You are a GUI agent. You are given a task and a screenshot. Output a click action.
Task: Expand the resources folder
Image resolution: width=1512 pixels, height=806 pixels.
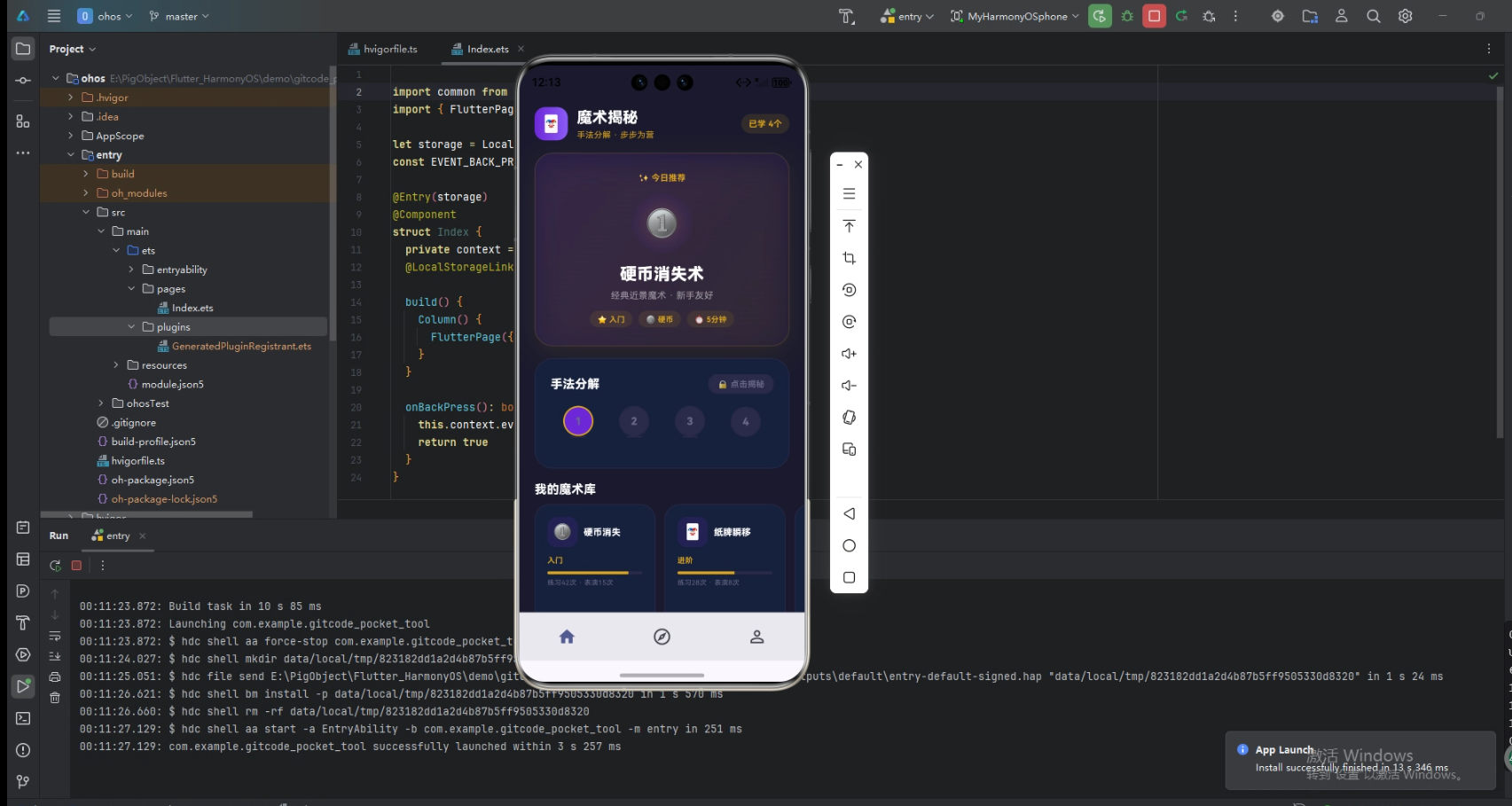click(116, 365)
